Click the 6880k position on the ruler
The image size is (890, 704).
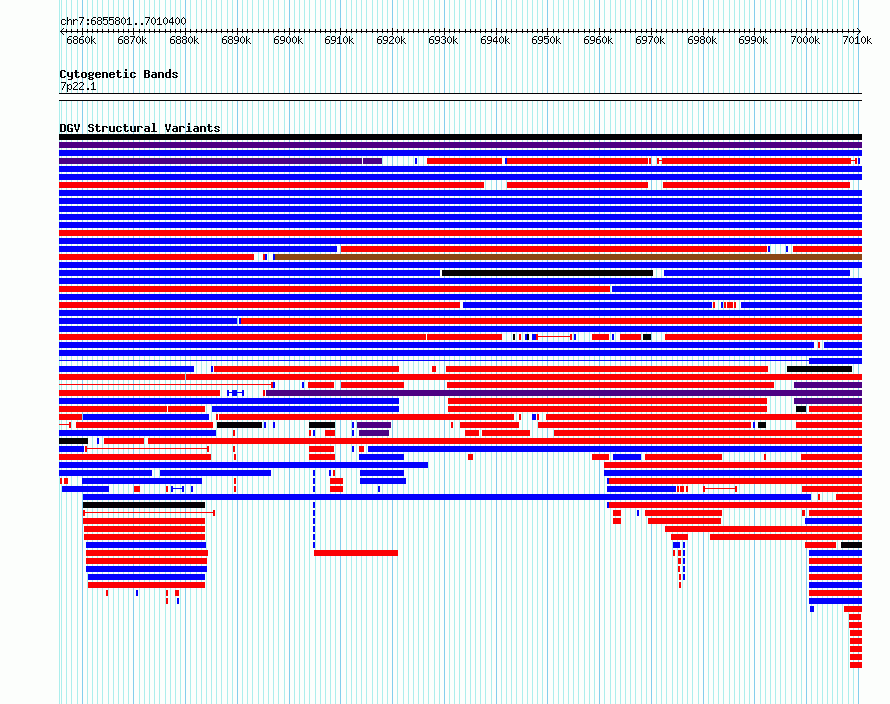click(x=184, y=40)
